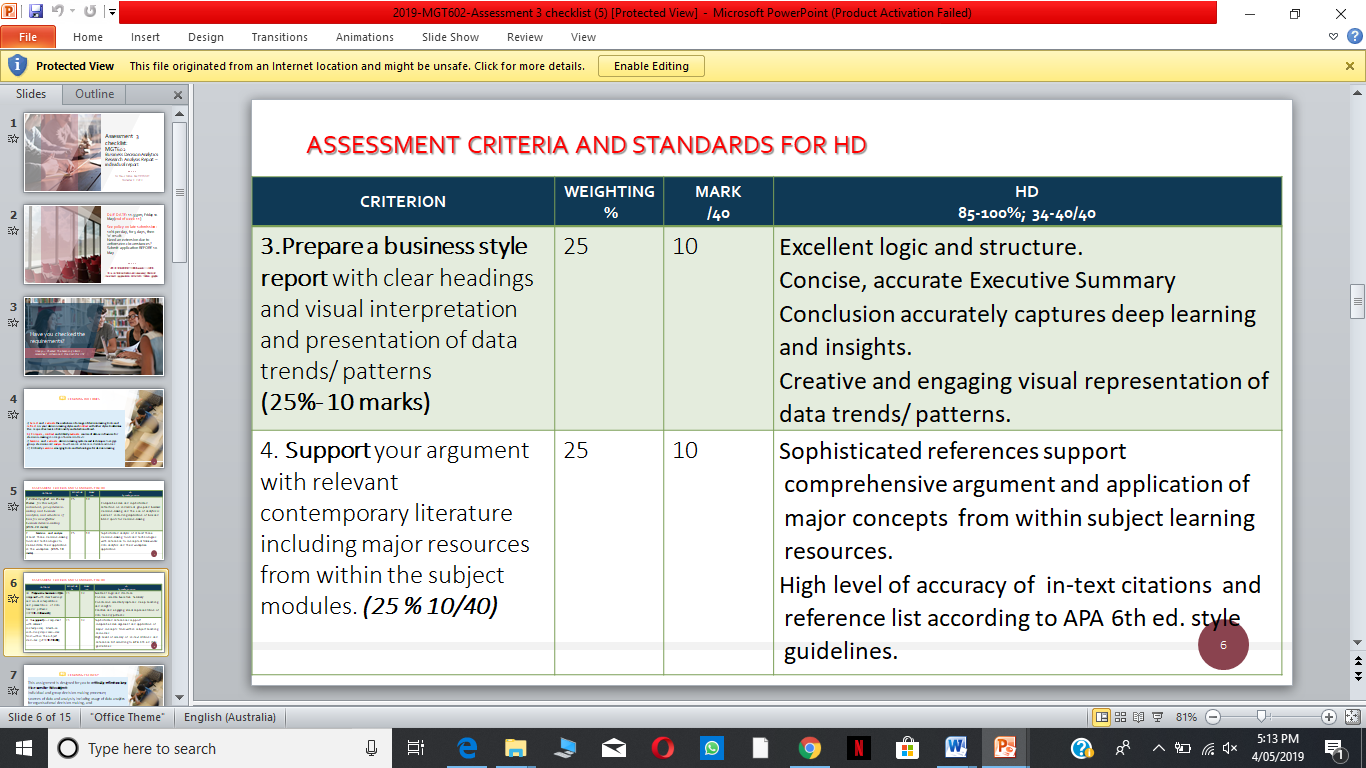Click the zoom slider handle
Image resolution: width=1366 pixels, height=768 pixels.
pos(1263,717)
